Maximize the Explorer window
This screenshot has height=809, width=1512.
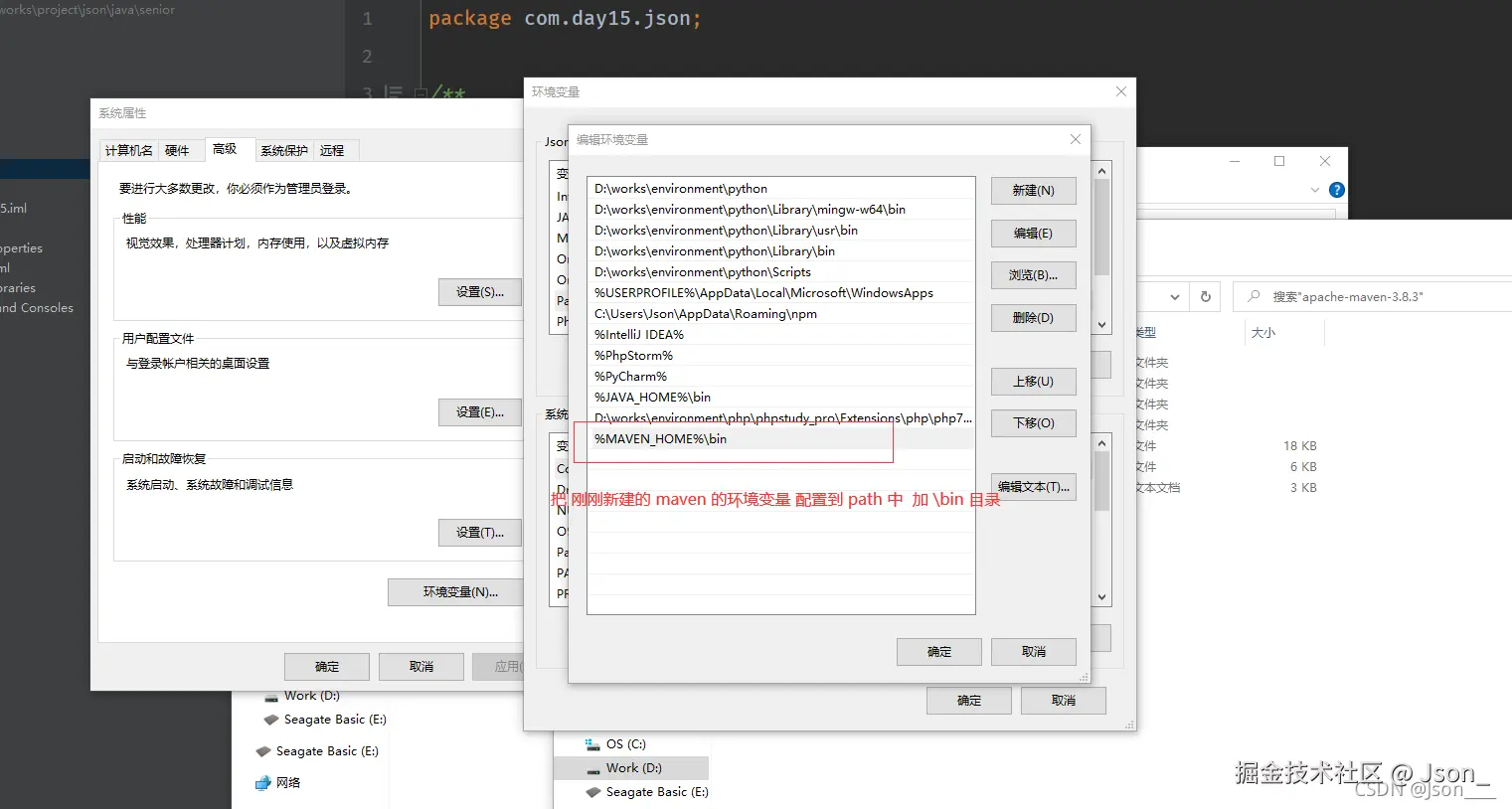point(1279,161)
